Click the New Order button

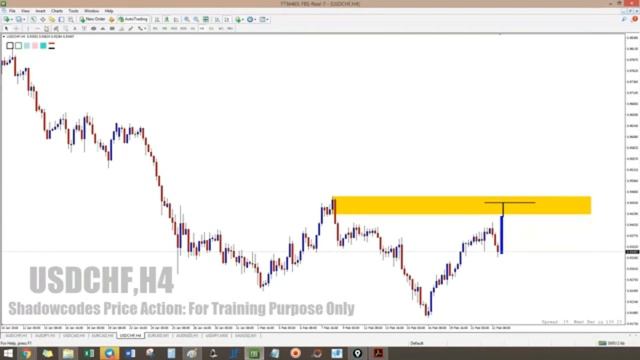pyautogui.click(x=93, y=19)
